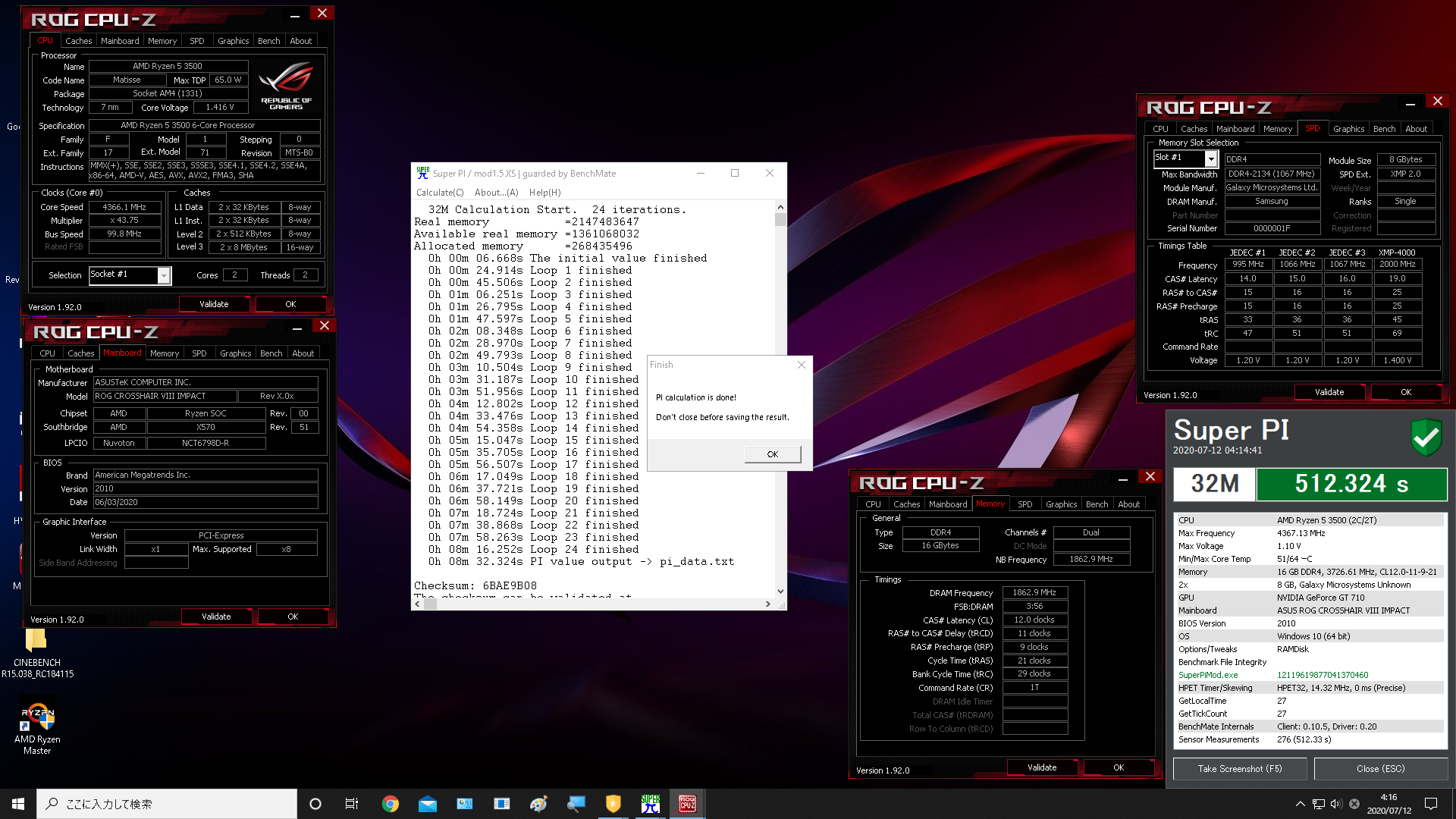
Task: Select the CINEBENCH R15 folder on desktop
Action: coord(37,654)
